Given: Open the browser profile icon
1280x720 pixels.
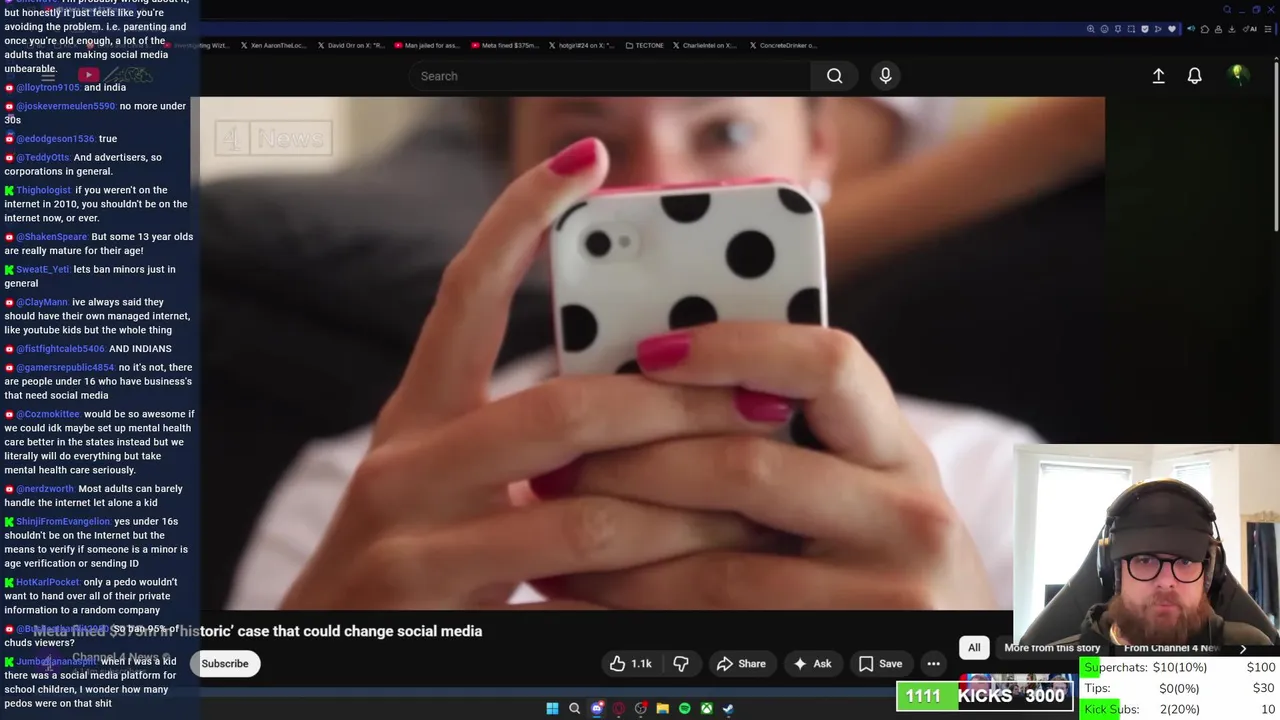Looking at the screenshot, I should click(x=1219, y=29).
